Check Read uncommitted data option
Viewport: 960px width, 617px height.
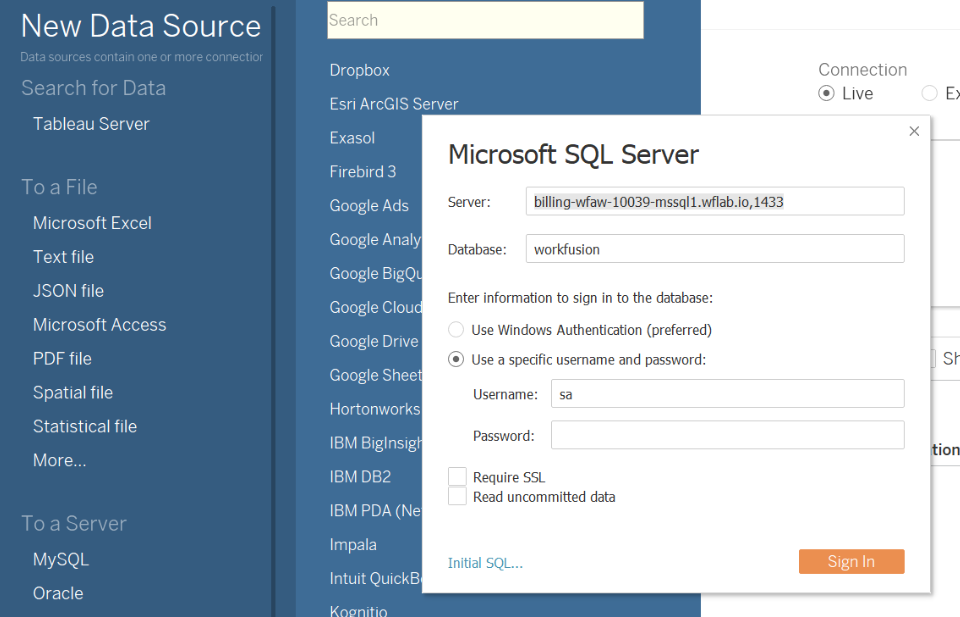(457, 496)
